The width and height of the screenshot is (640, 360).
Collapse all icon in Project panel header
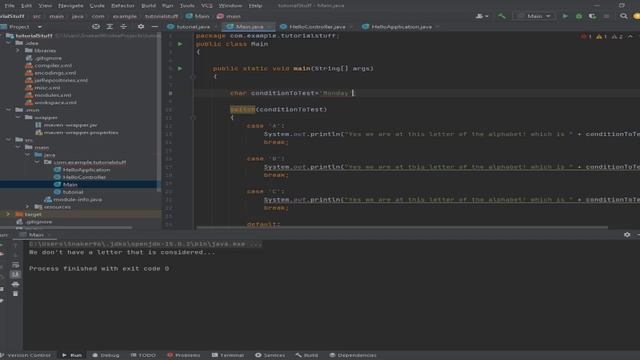123,27
